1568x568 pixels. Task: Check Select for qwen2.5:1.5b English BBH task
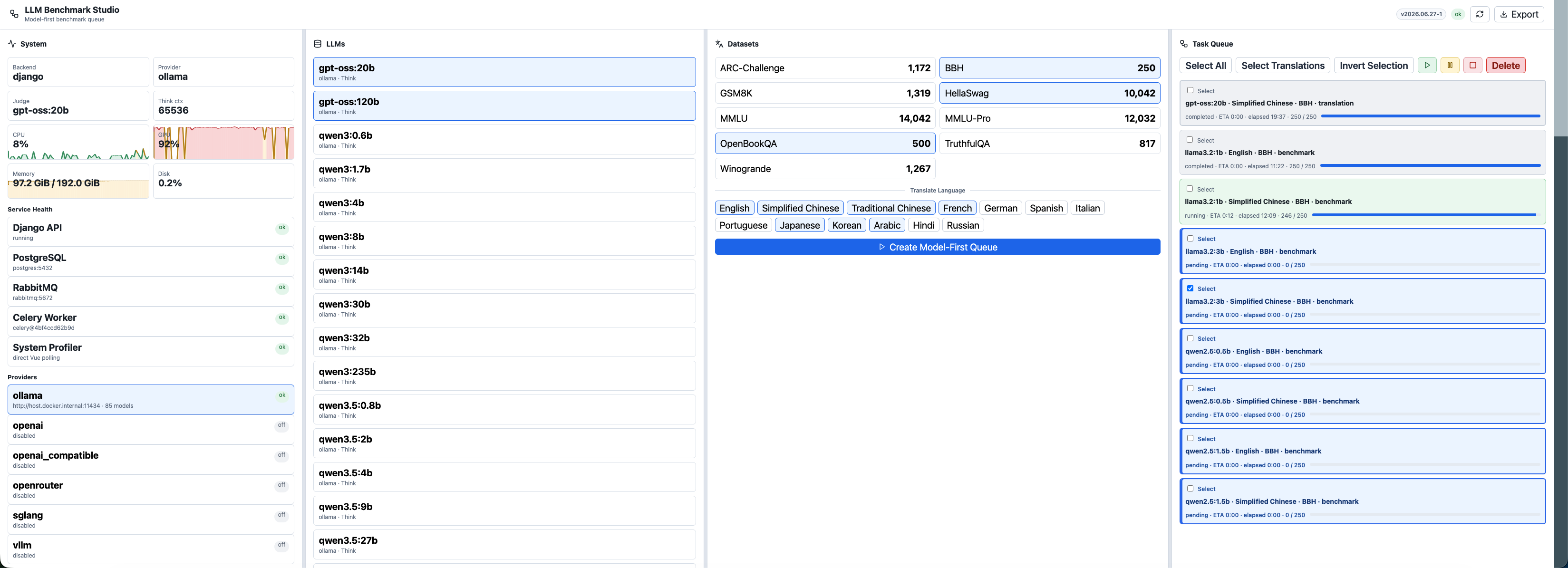coord(1190,438)
